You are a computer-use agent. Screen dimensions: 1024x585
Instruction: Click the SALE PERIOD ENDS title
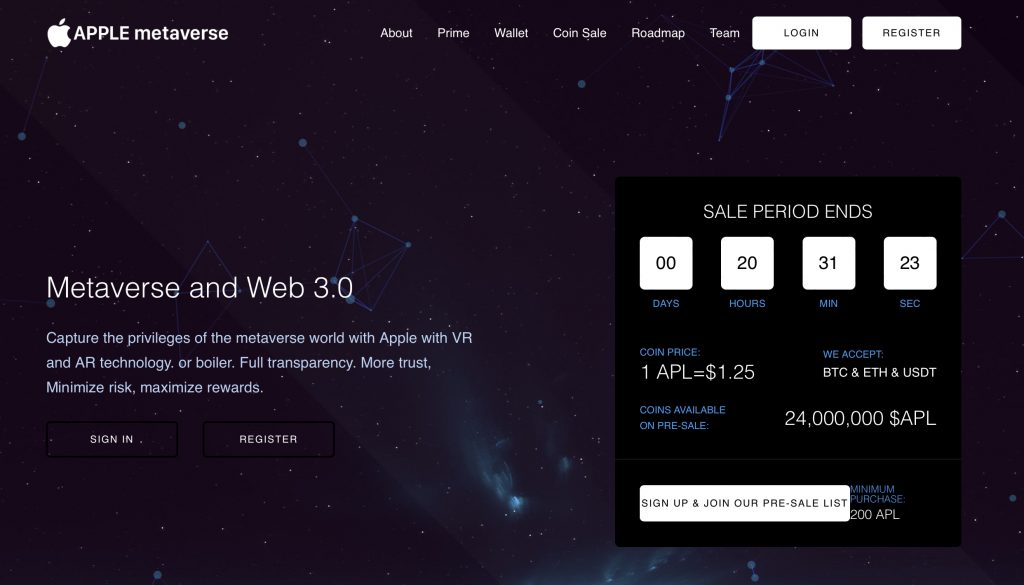tap(788, 212)
